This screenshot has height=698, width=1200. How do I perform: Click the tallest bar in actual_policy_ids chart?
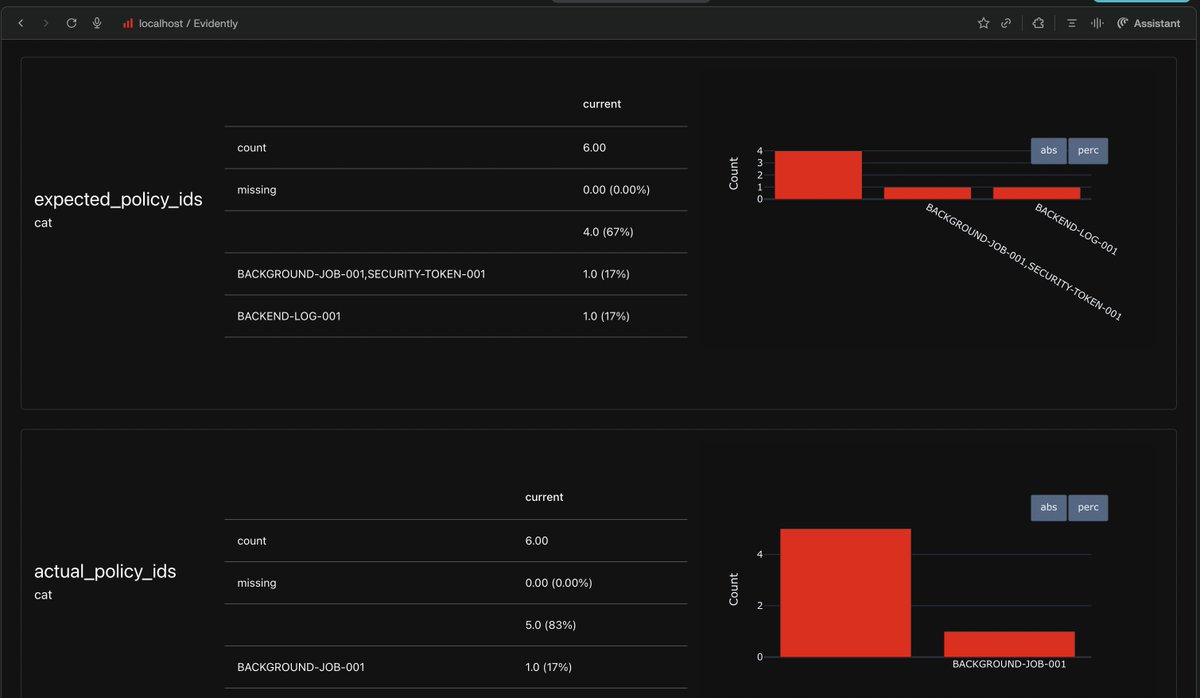[x=845, y=593]
